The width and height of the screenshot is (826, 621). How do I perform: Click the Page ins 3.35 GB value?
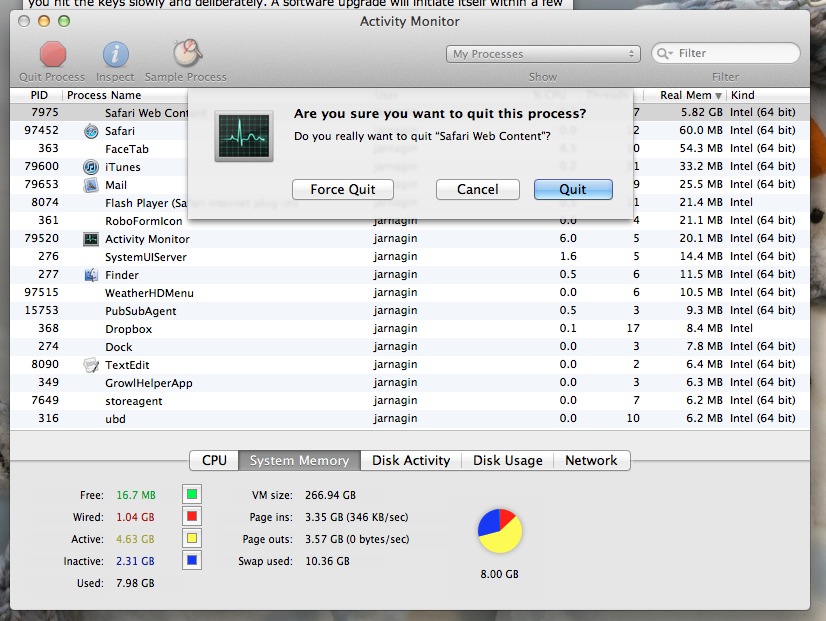(x=357, y=518)
